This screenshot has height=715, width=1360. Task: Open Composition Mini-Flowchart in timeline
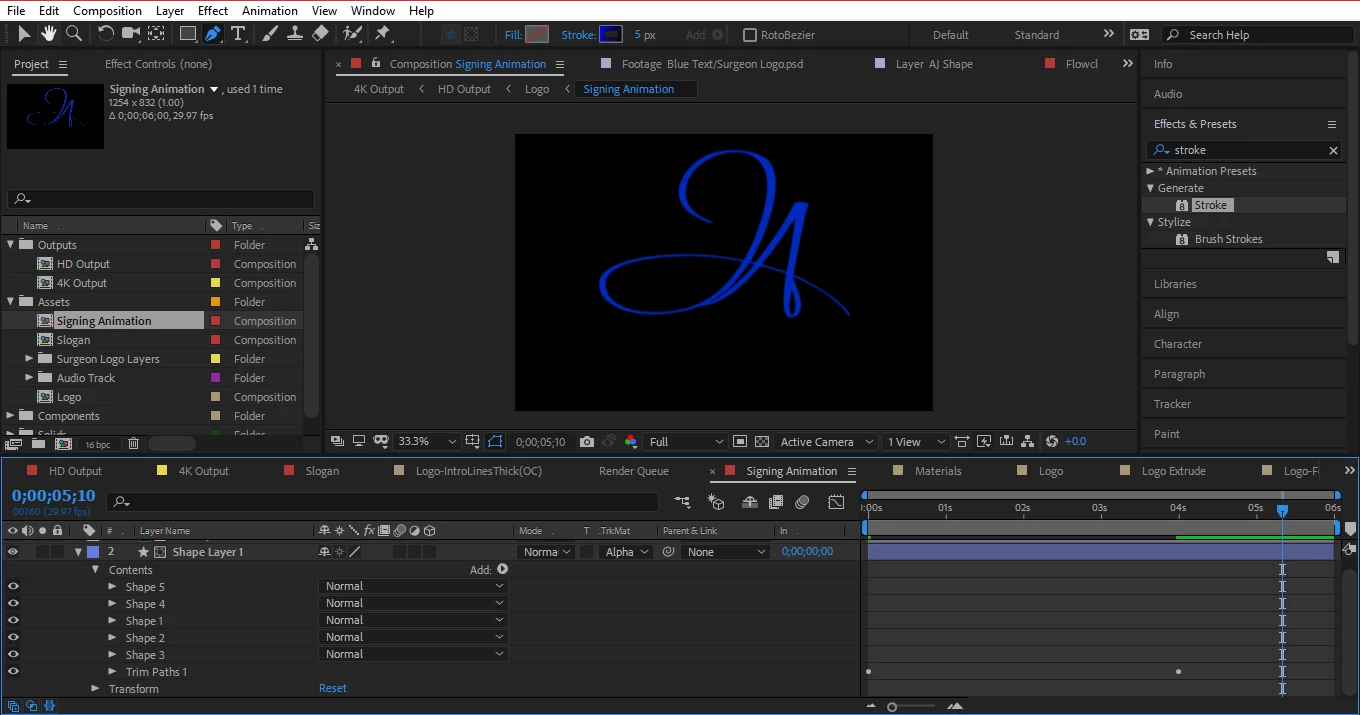tap(682, 502)
